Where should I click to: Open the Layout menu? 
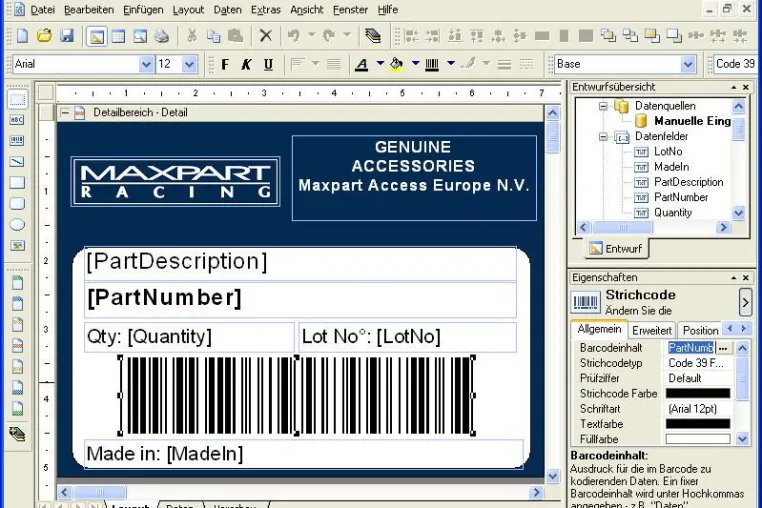tap(188, 10)
